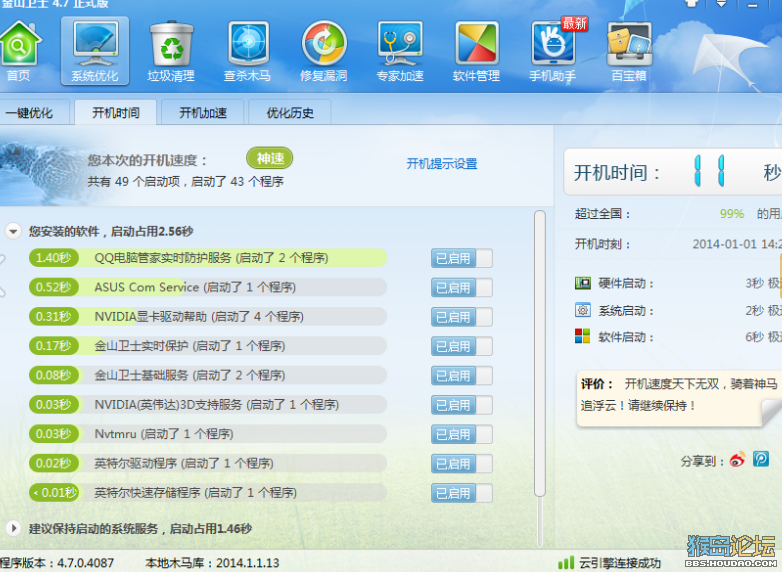This screenshot has width=782, height=572.
Task: Select QQ电脑管家实时防护服务 row text
Action: [x=211, y=258]
